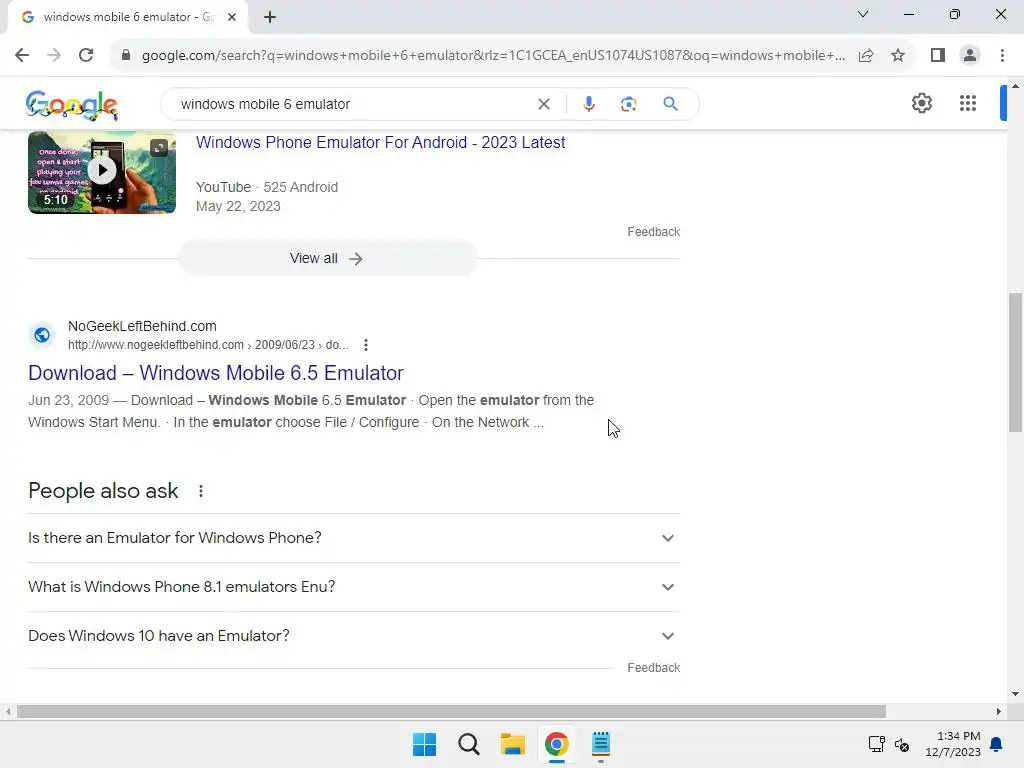
Task: Expand 'Is there an Emulator for Windows Phone?'
Action: point(354,538)
